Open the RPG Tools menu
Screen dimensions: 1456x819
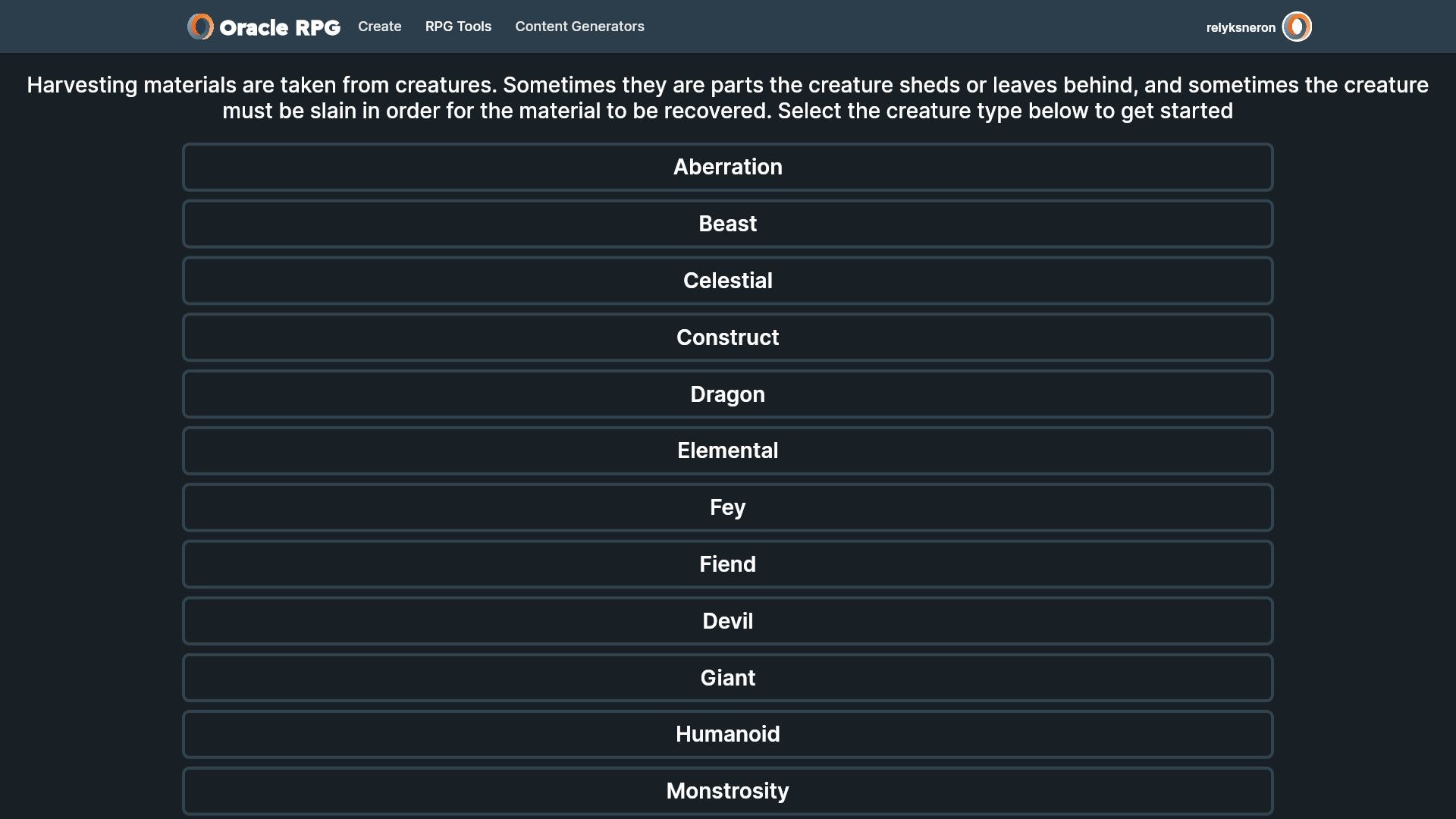click(x=458, y=27)
